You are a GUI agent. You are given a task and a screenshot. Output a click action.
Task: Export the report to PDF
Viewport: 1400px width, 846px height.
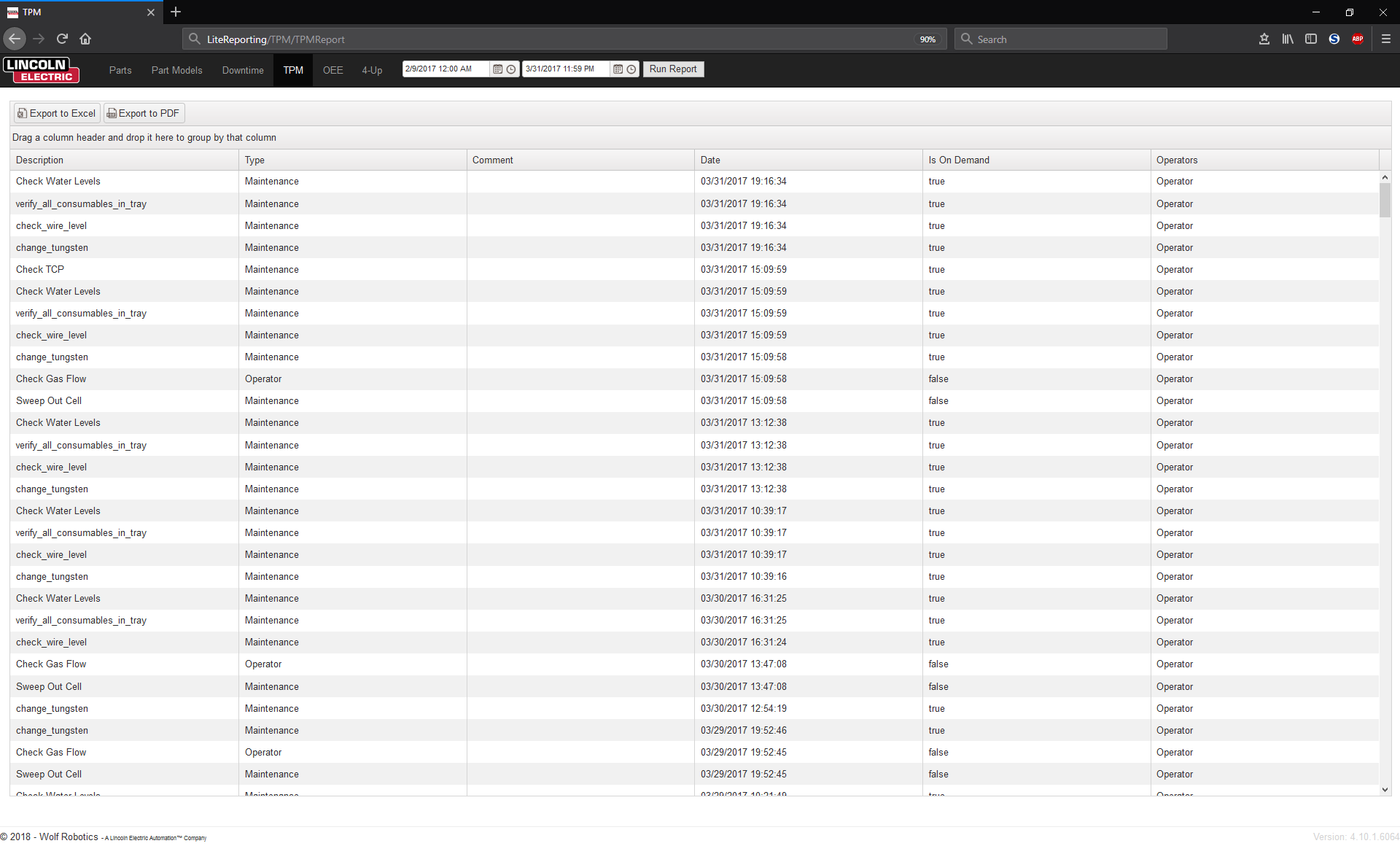coord(144,113)
